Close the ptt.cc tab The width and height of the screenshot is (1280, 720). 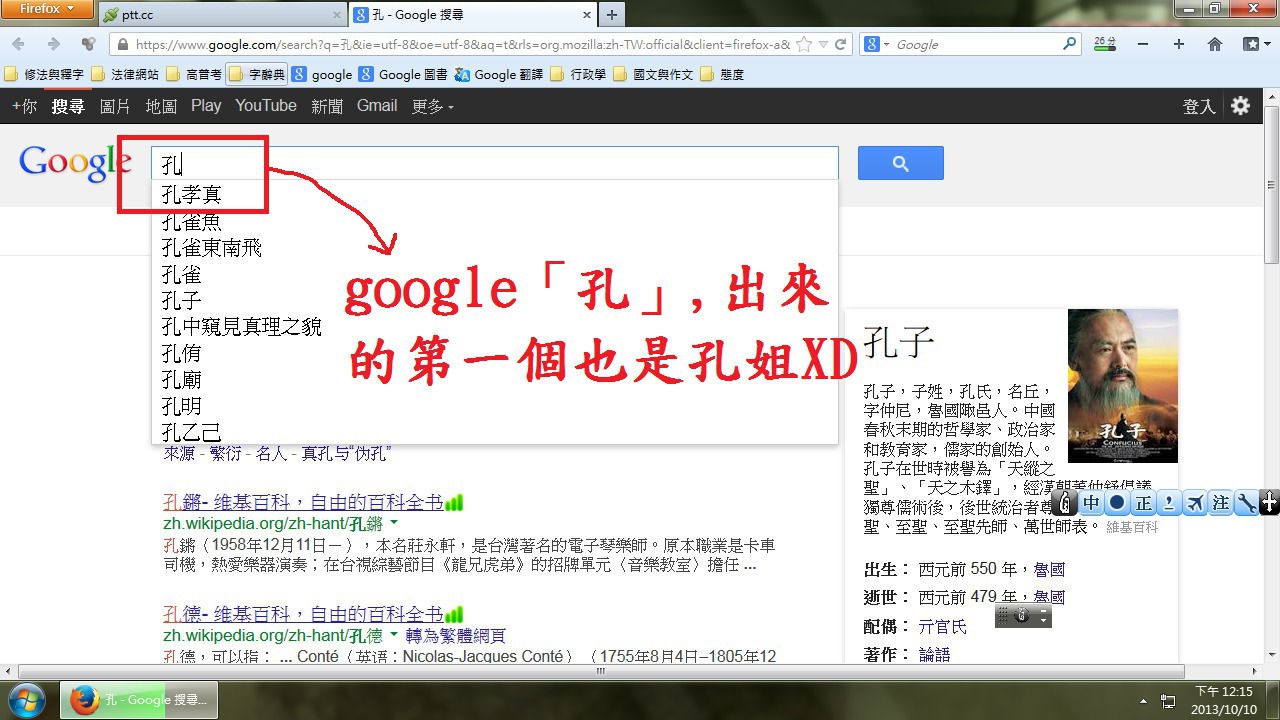coord(337,15)
